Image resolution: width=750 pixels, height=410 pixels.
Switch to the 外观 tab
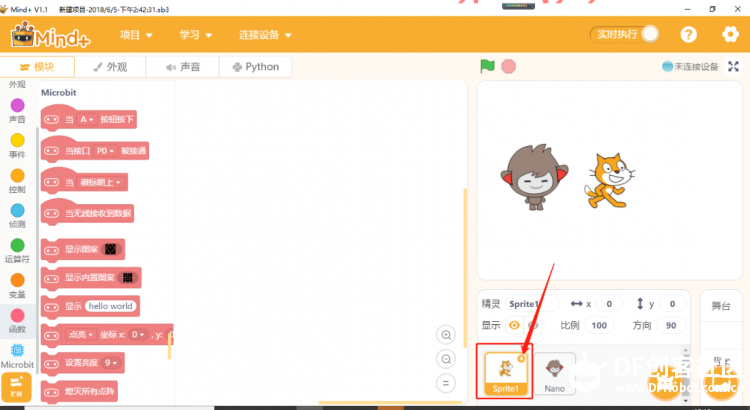pos(110,67)
